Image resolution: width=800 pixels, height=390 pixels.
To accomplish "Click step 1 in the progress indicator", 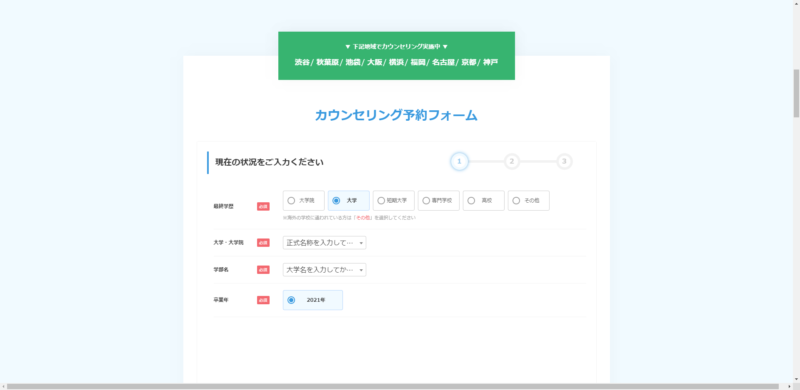I will click(x=459, y=161).
